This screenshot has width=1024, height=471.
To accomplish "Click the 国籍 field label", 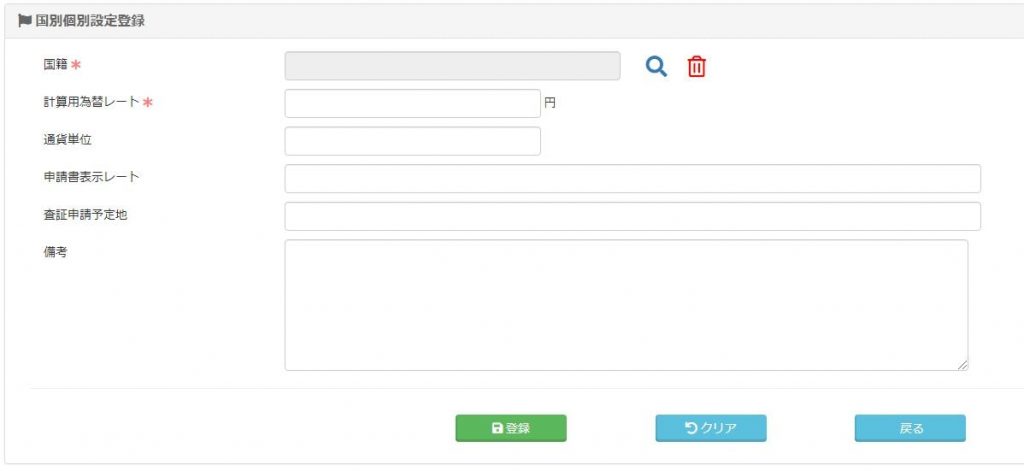I will [x=55, y=65].
